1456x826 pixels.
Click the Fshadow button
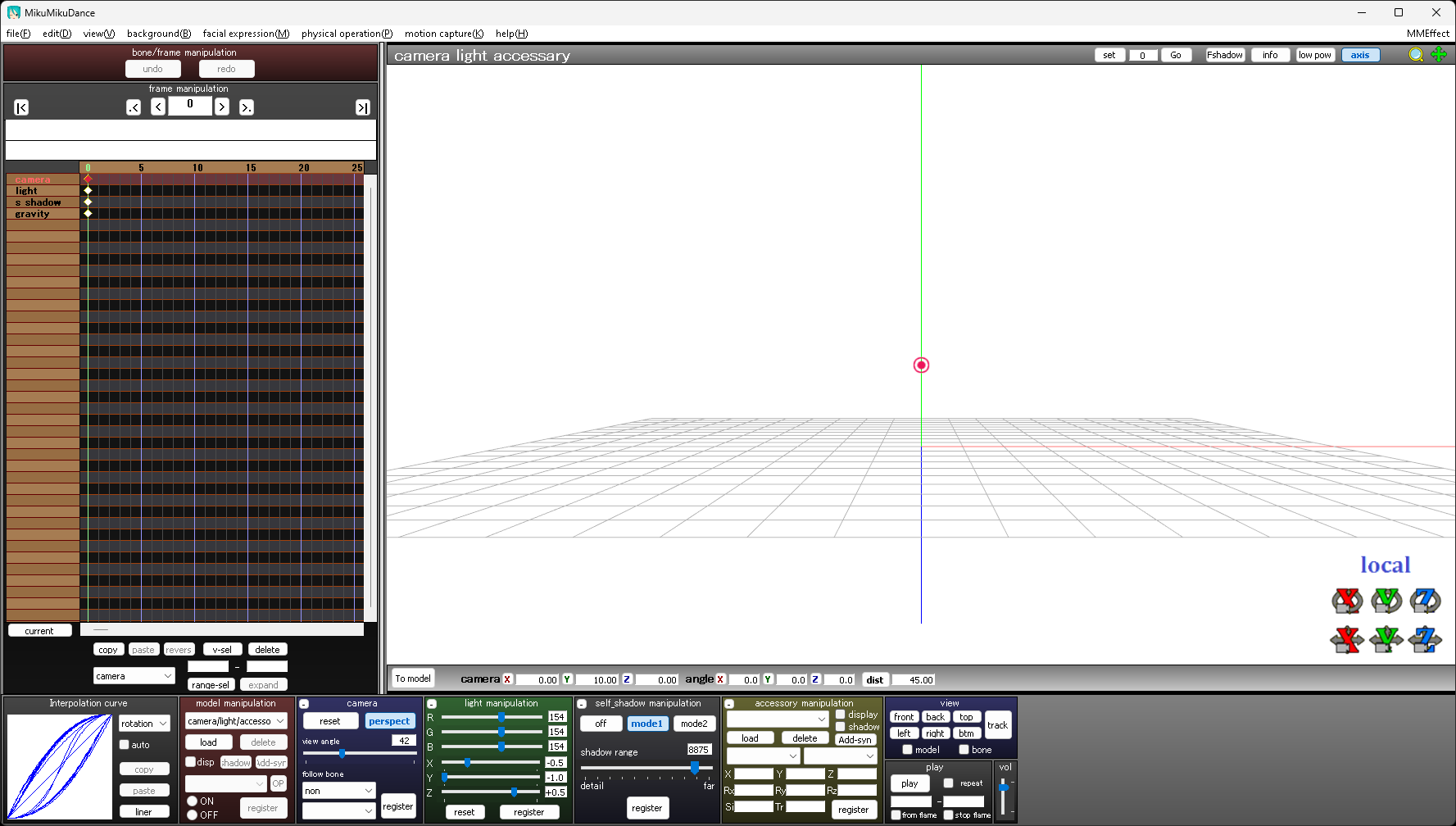click(x=1225, y=55)
